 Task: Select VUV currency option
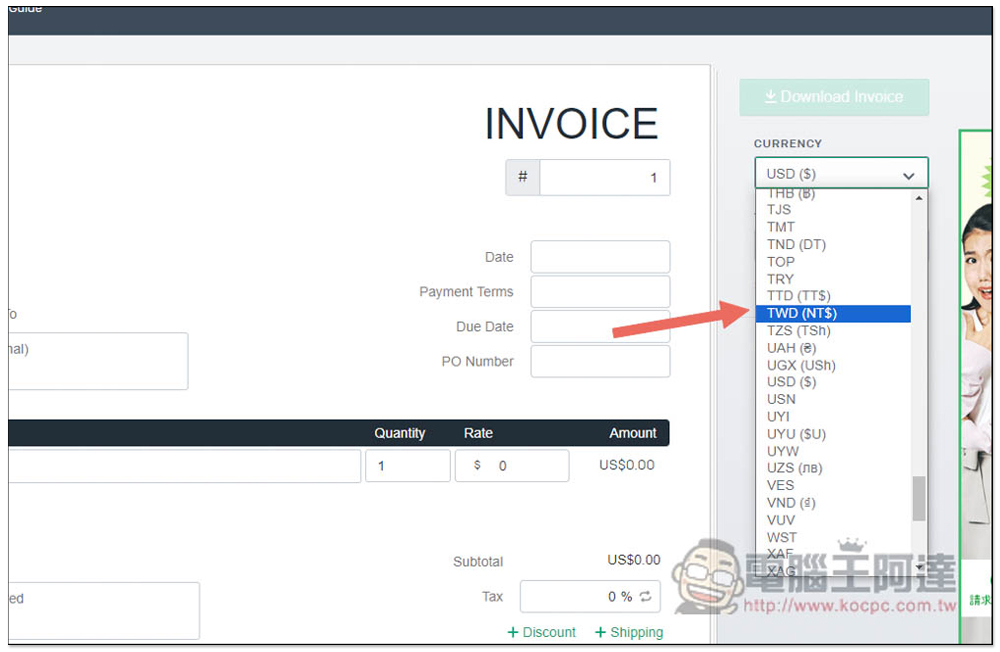(x=832, y=520)
